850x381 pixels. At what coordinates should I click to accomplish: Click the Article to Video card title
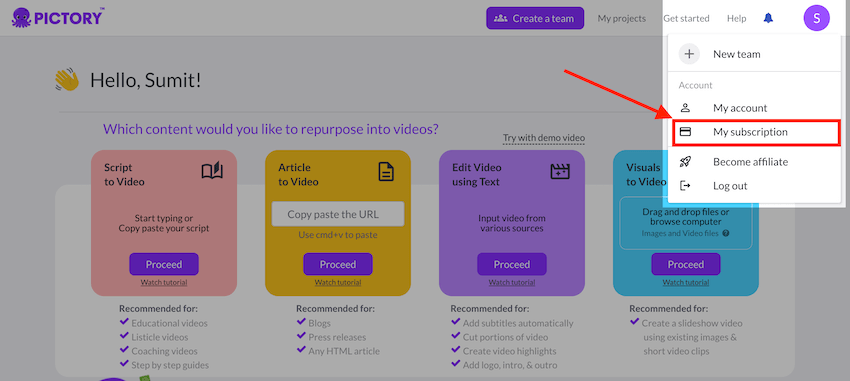tap(298, 175)
